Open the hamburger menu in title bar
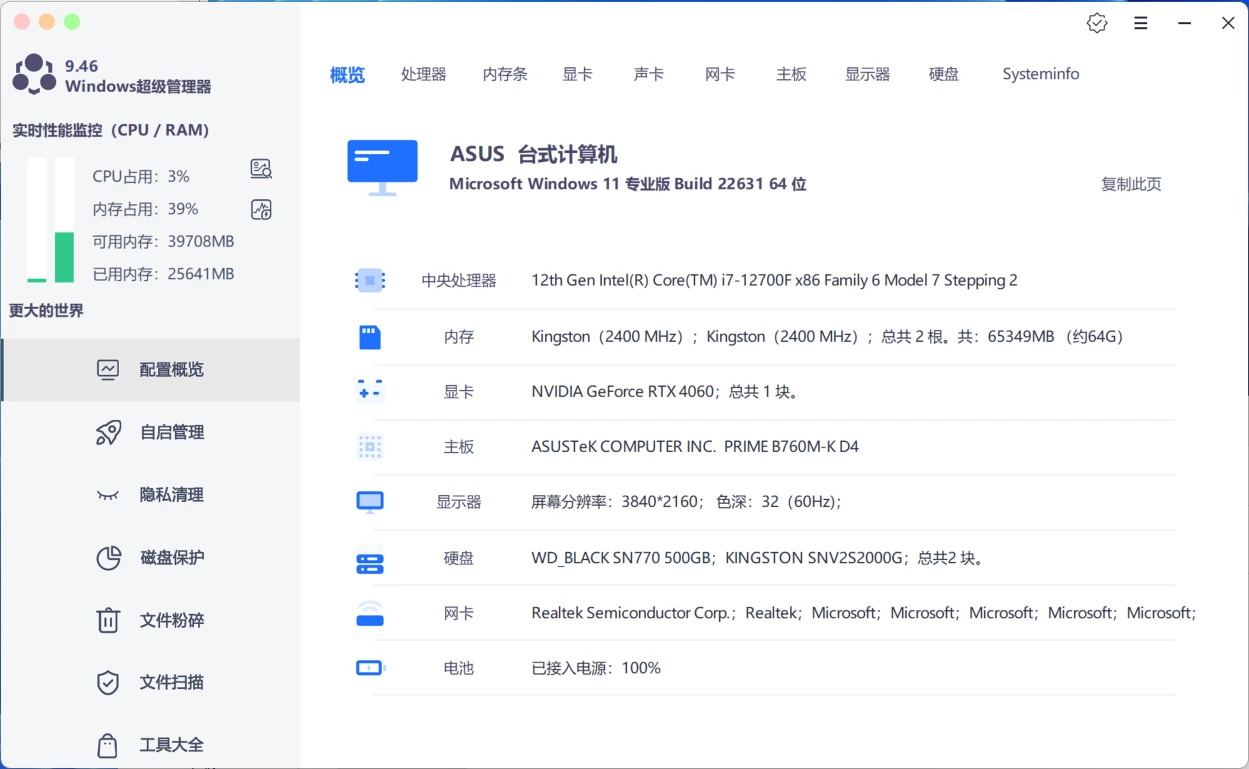 coord(1141,23)
